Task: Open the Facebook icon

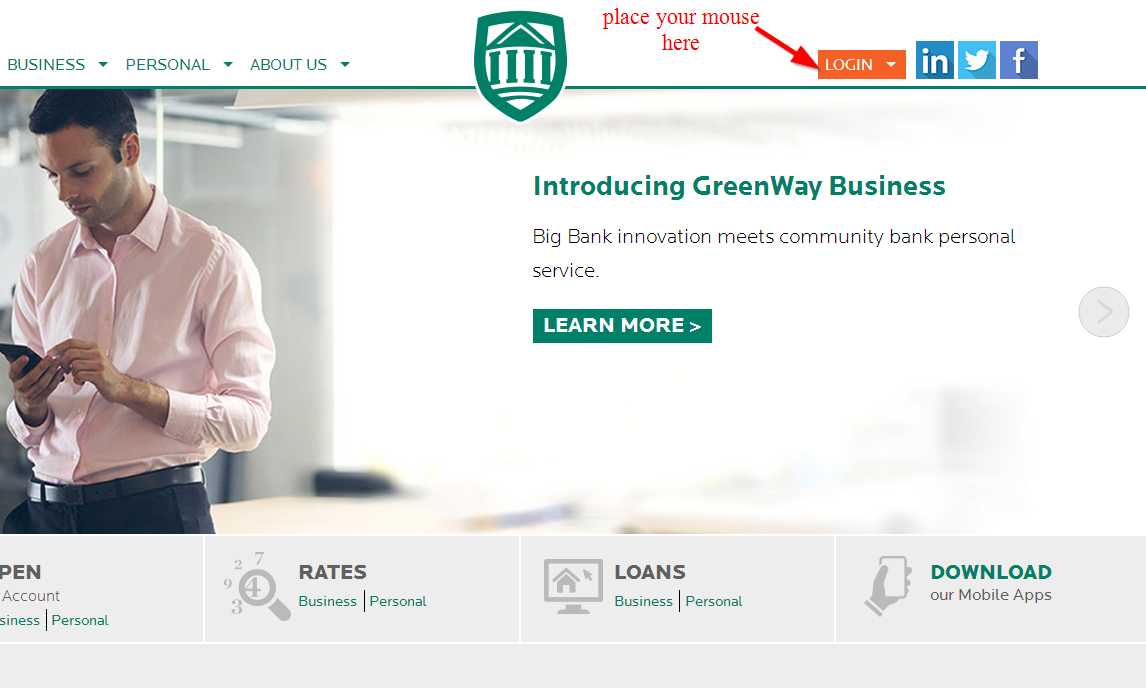Action: click(x=1019, y=60)
